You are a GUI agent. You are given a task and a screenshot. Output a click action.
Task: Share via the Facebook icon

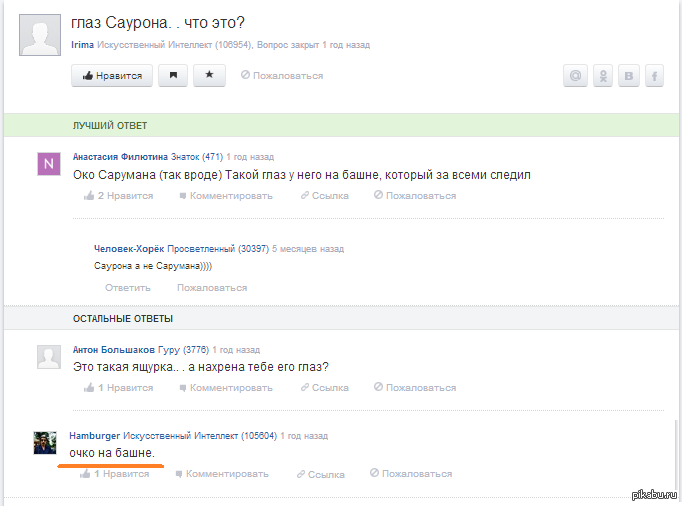pos(655,75)
